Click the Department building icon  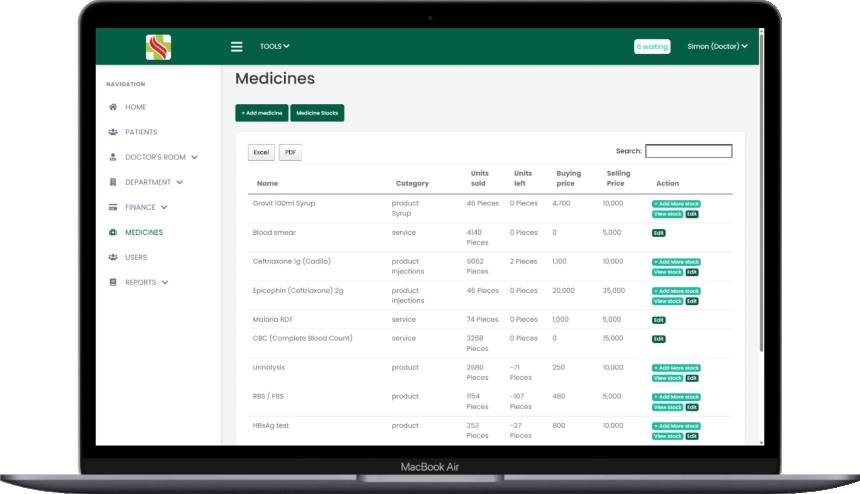[113, 182]
